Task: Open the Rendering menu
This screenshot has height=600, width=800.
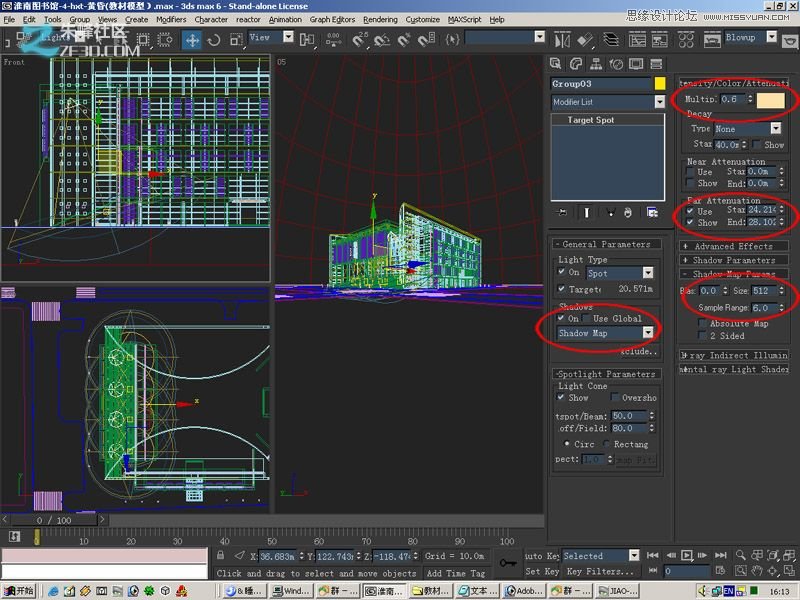Action: pyautogui.click(x=380, y=19)
